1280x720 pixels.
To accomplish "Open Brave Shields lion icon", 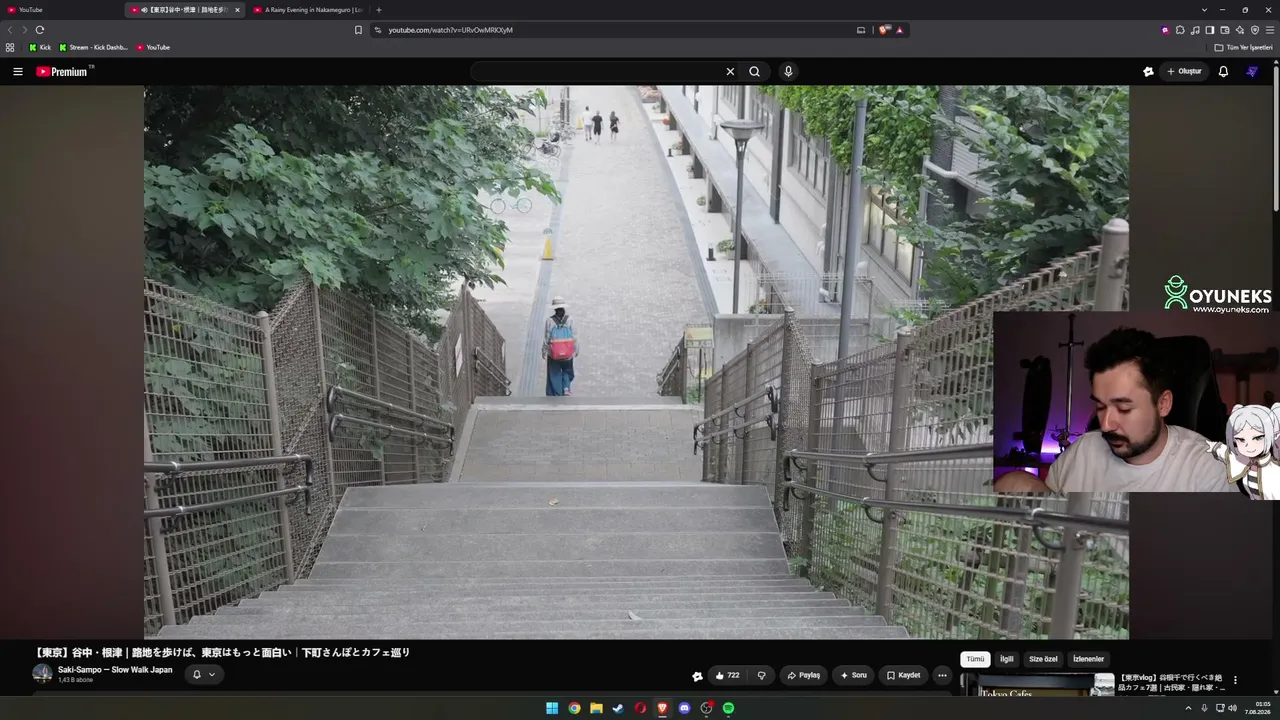I will point(883,30).
